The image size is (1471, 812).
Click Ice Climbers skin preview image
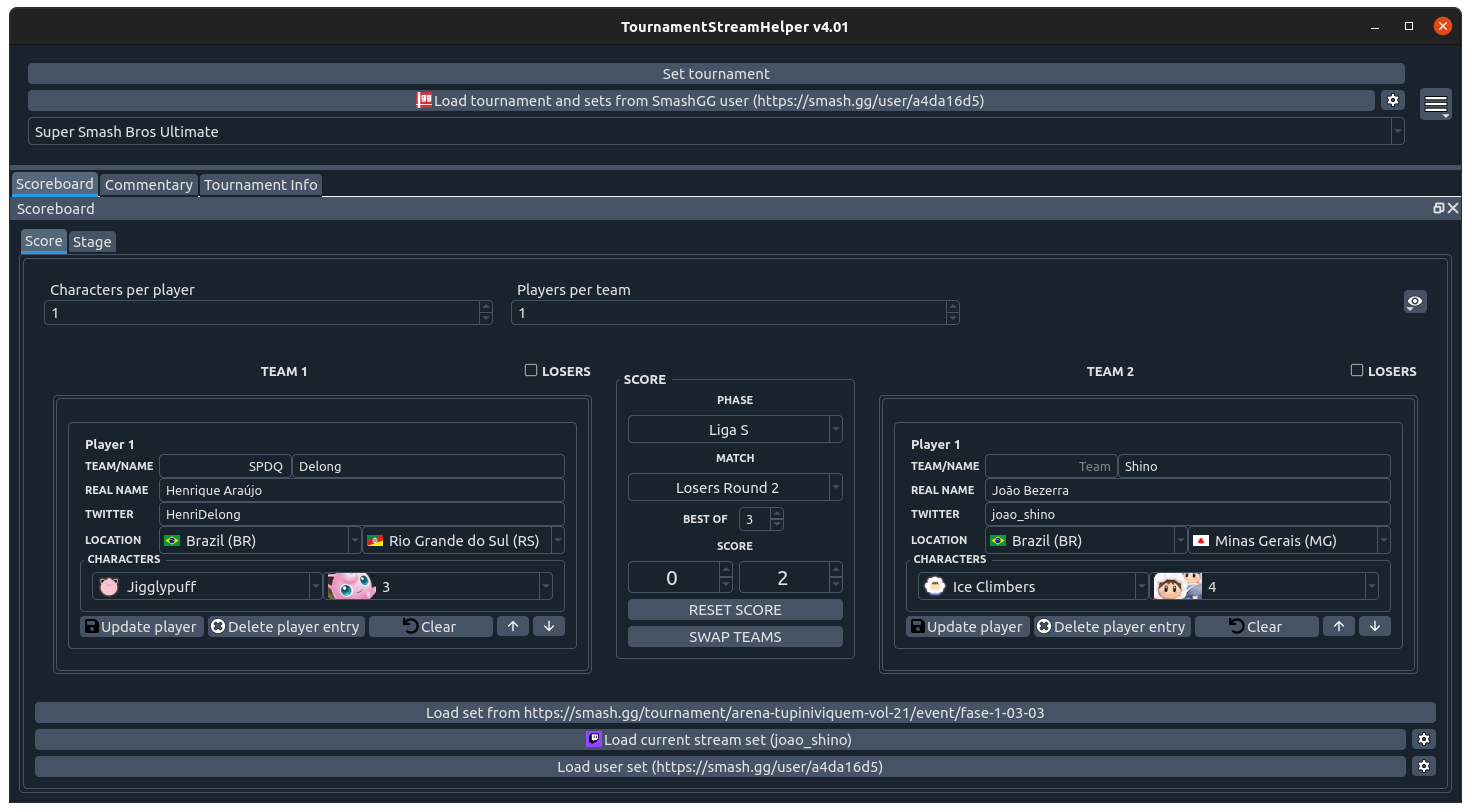(x=1178, y=586)
